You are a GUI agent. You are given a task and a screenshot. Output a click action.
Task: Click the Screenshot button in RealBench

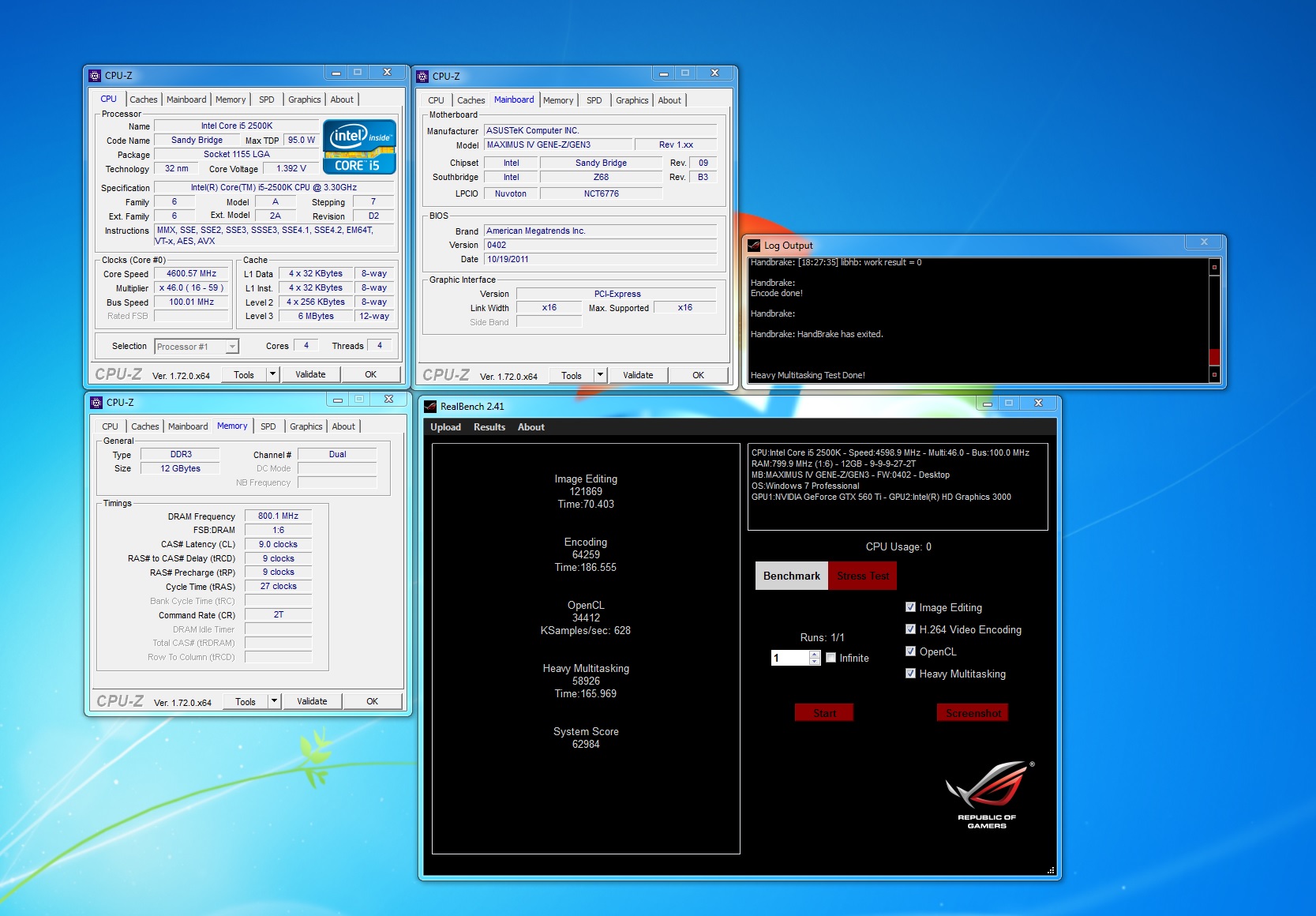click(973, 713)
